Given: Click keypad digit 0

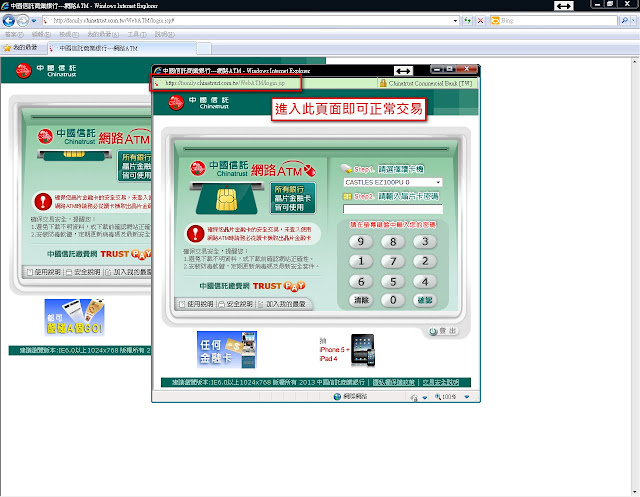Looking at the screenshot, I should coord(393,300).
